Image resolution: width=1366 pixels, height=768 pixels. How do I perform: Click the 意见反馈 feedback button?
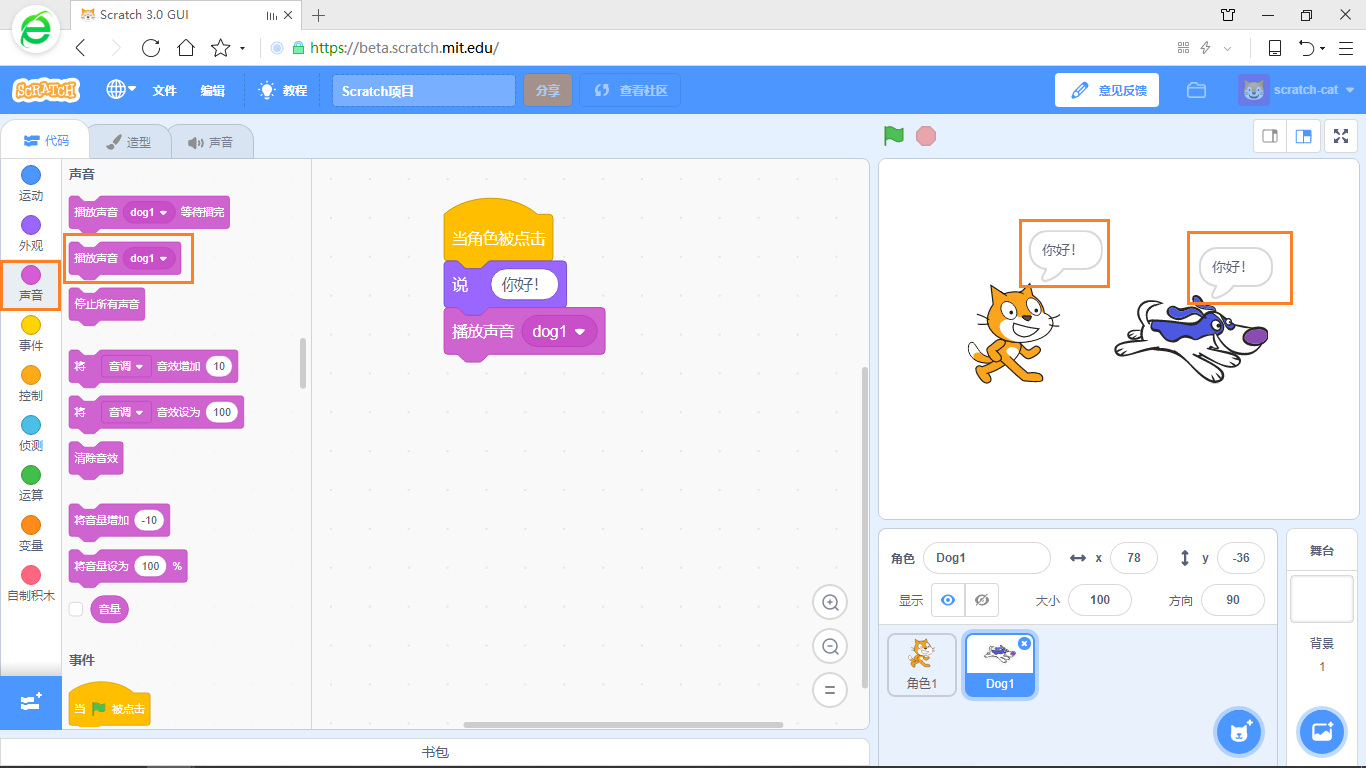(x=1107, y=90)
